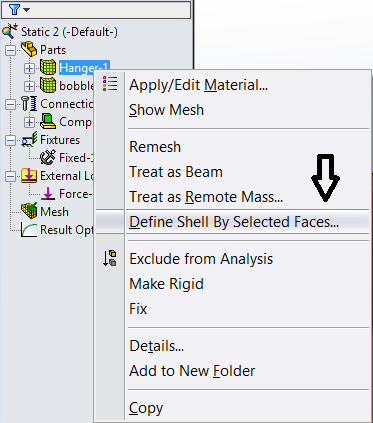Expand the bobble part tree node

tap(29, 86)
